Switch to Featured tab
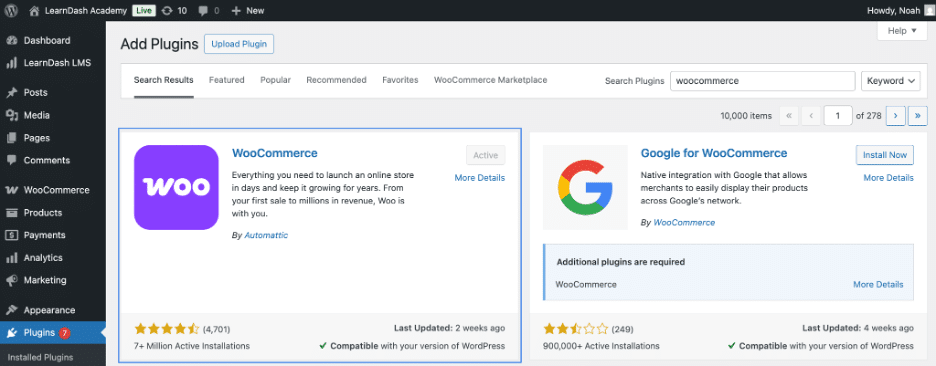The height and width of the screenshot is (366, 936). (x=227, y=80)
